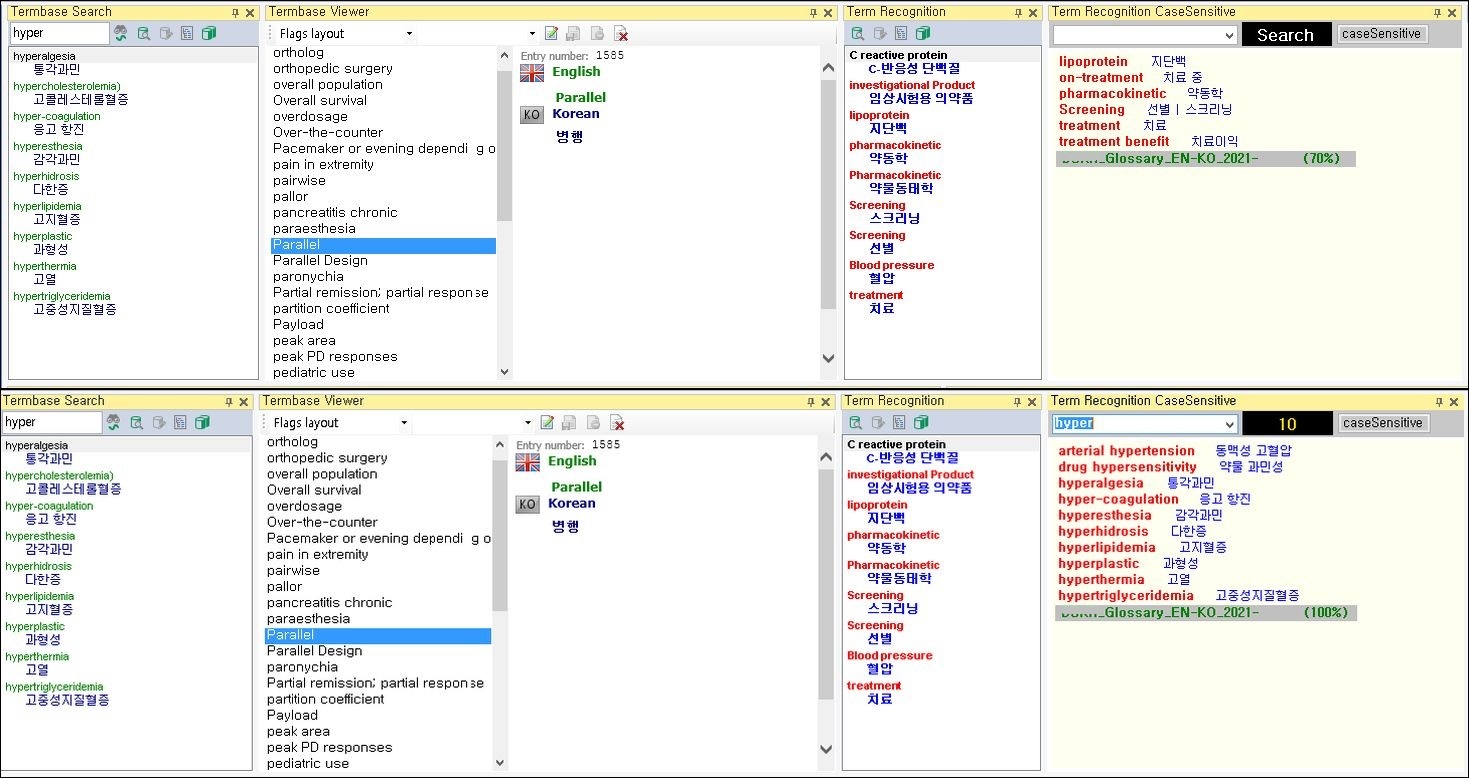
Task: Select paronychia in lower Termbase Viewer list
Action: coord(303,667)
